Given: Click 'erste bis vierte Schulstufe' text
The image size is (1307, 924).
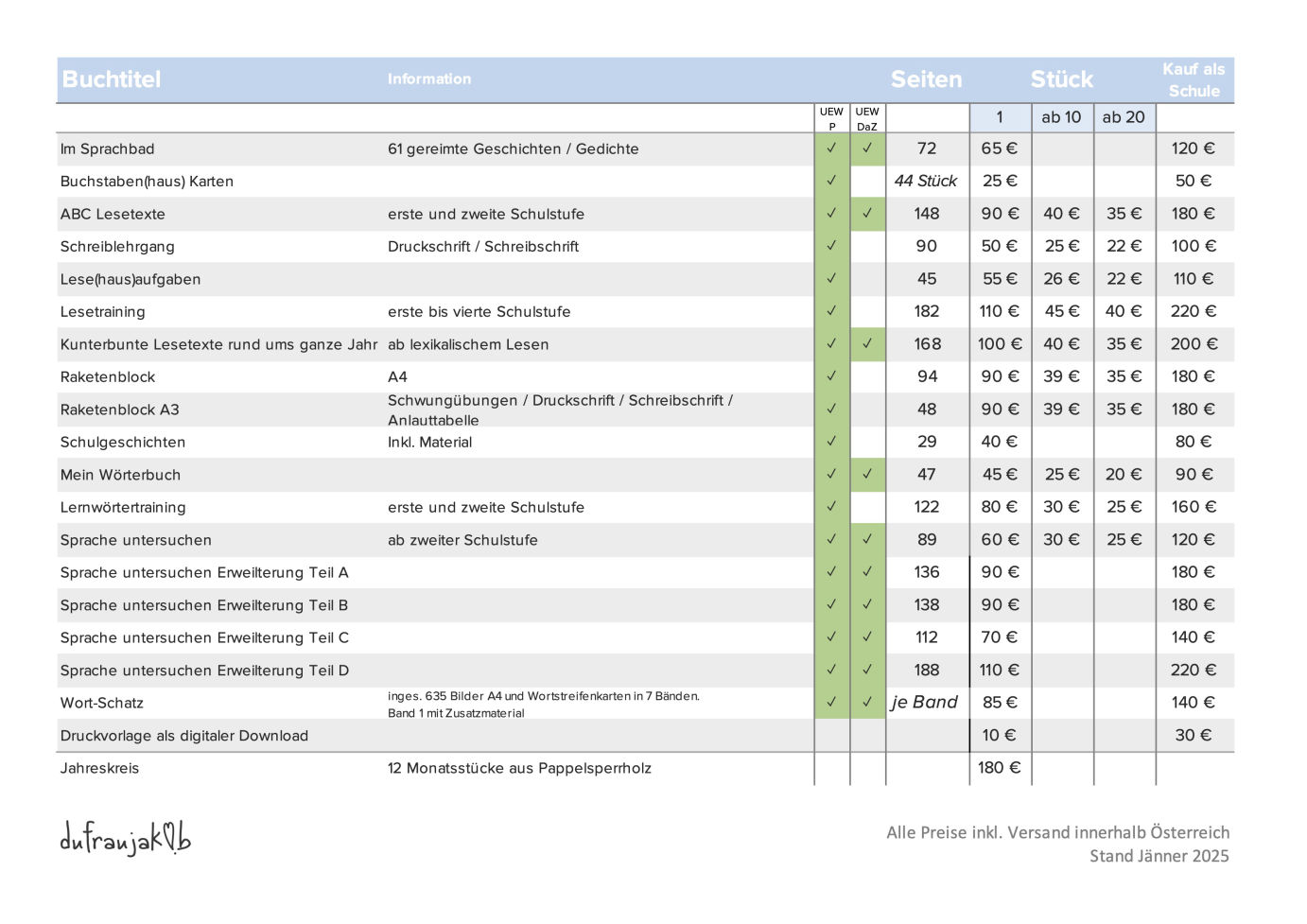Looking at the screenshot, I should pyautogui.click(x=479, y=312).
